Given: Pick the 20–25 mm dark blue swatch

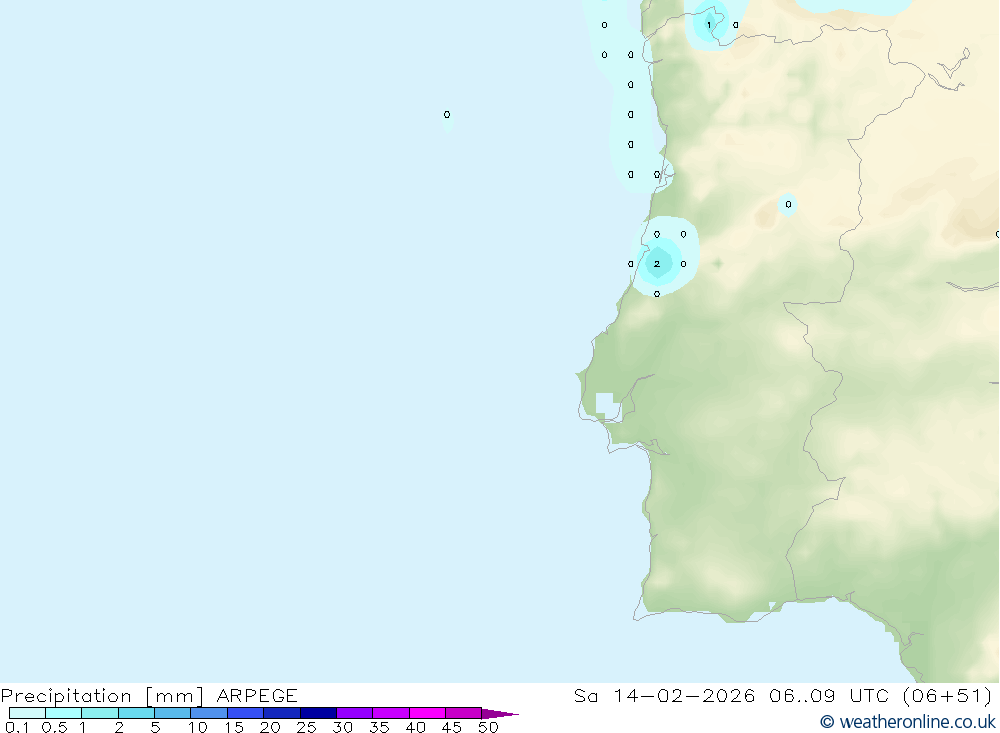Looking at the screenshot, I should [282, 713].
